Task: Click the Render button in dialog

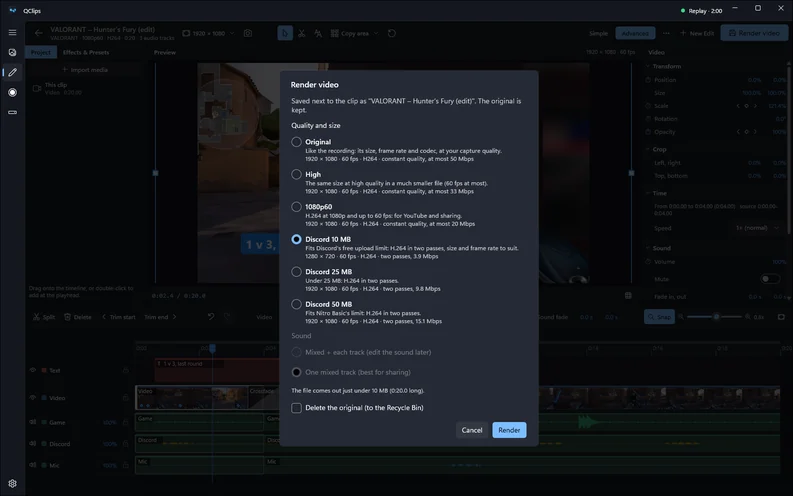Action: click(509, 430)
